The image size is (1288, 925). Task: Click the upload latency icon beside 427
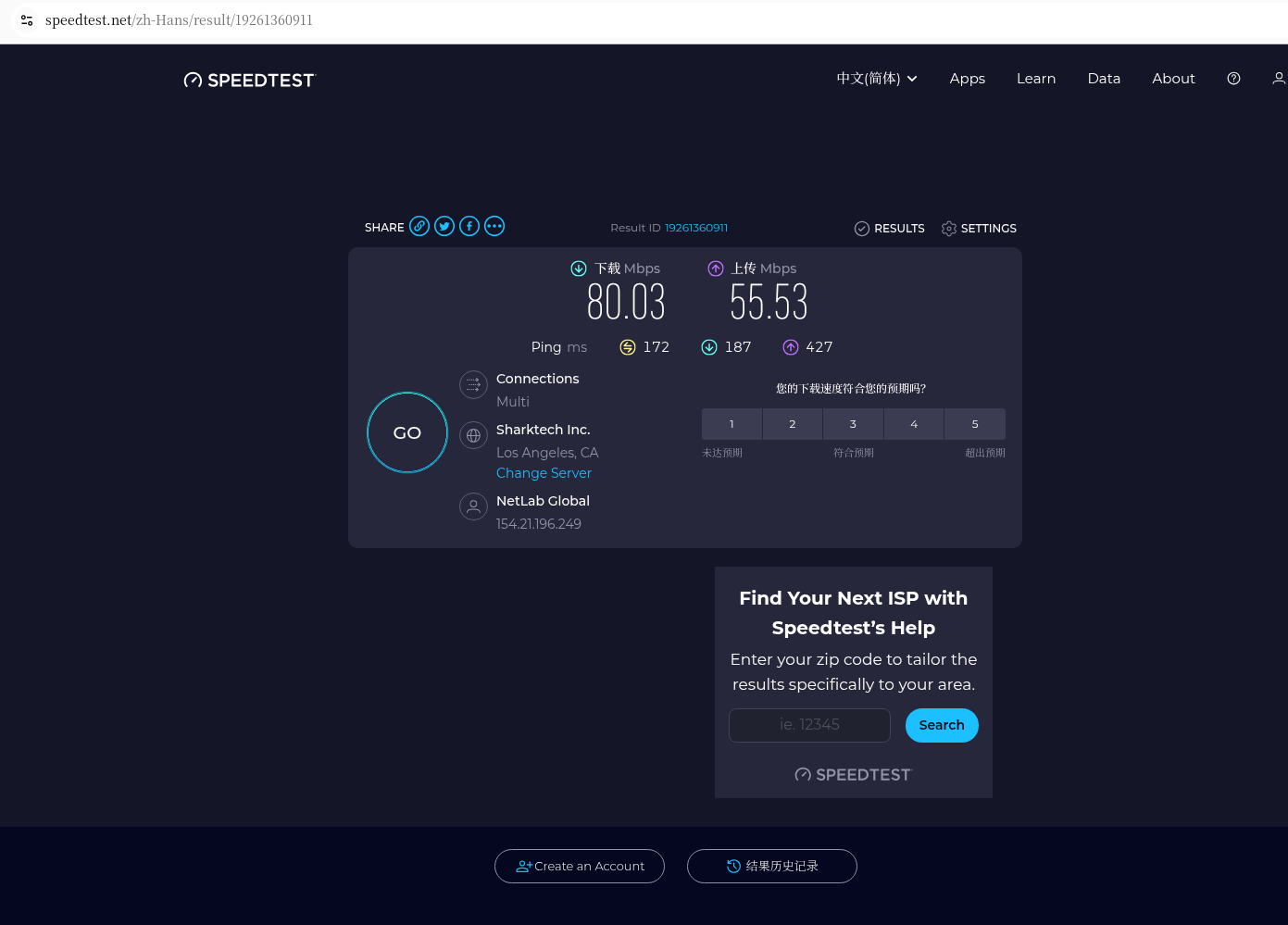point(791,347)
